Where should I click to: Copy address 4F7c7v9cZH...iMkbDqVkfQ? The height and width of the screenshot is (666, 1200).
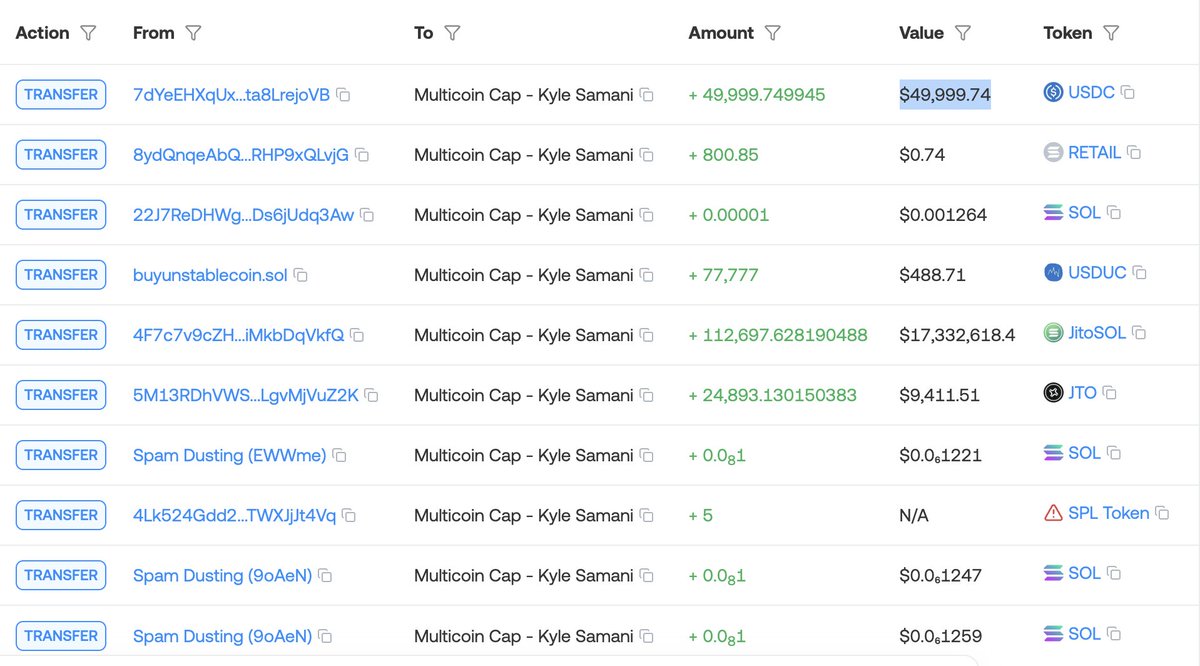(357, 335)
